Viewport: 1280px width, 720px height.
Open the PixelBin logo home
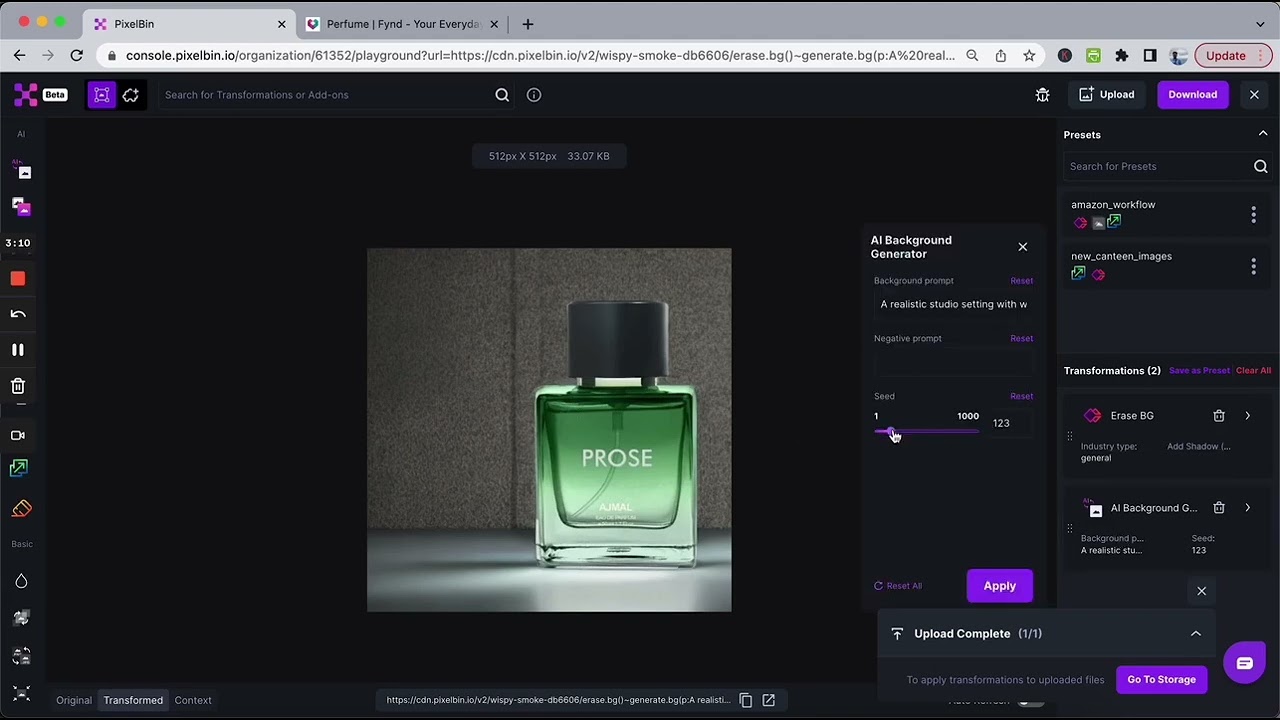(x=26, y=95)
